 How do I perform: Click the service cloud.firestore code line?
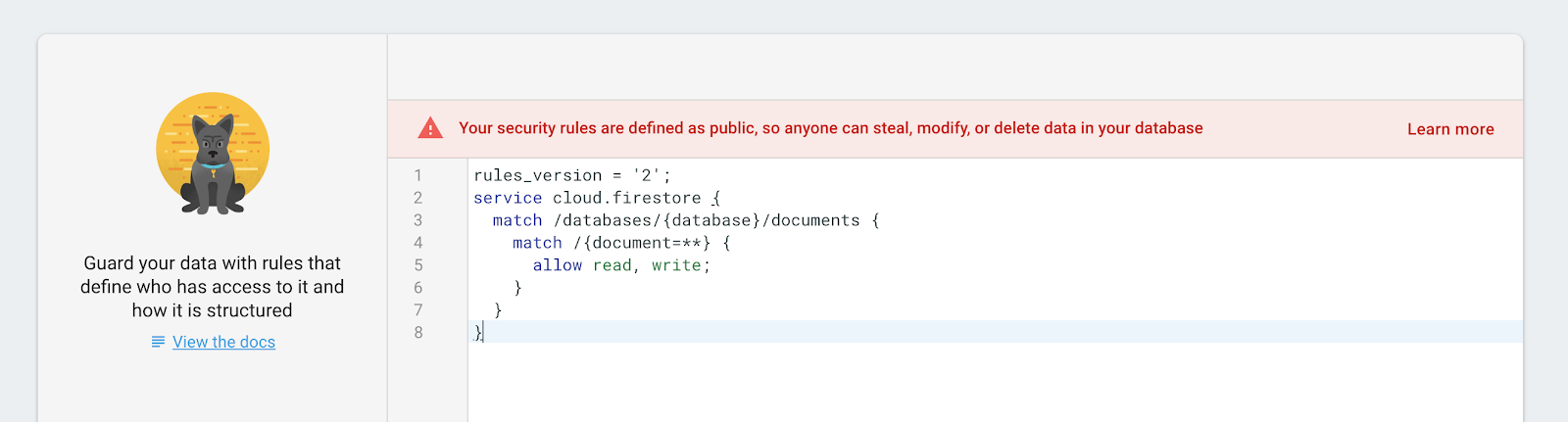pos(596,198)
